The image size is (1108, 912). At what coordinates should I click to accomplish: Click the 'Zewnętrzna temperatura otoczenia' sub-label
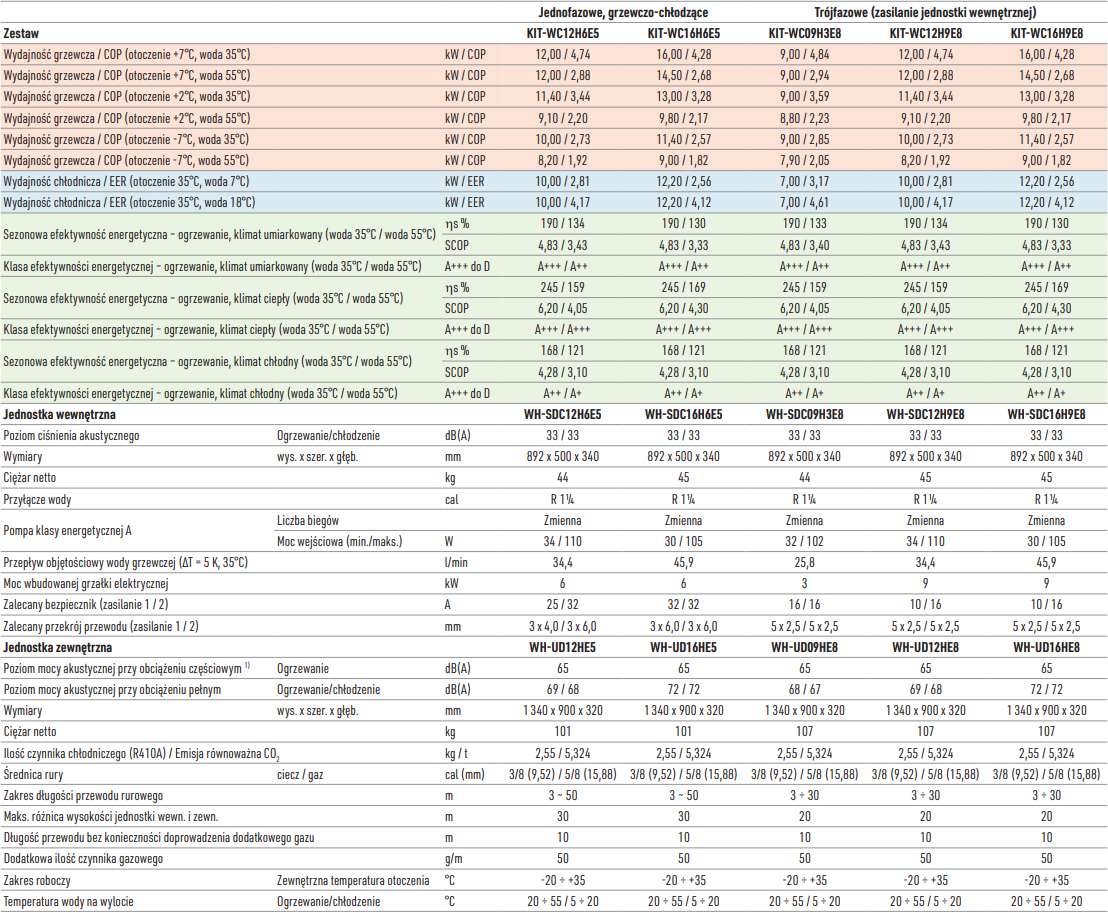tap(353, 881)
